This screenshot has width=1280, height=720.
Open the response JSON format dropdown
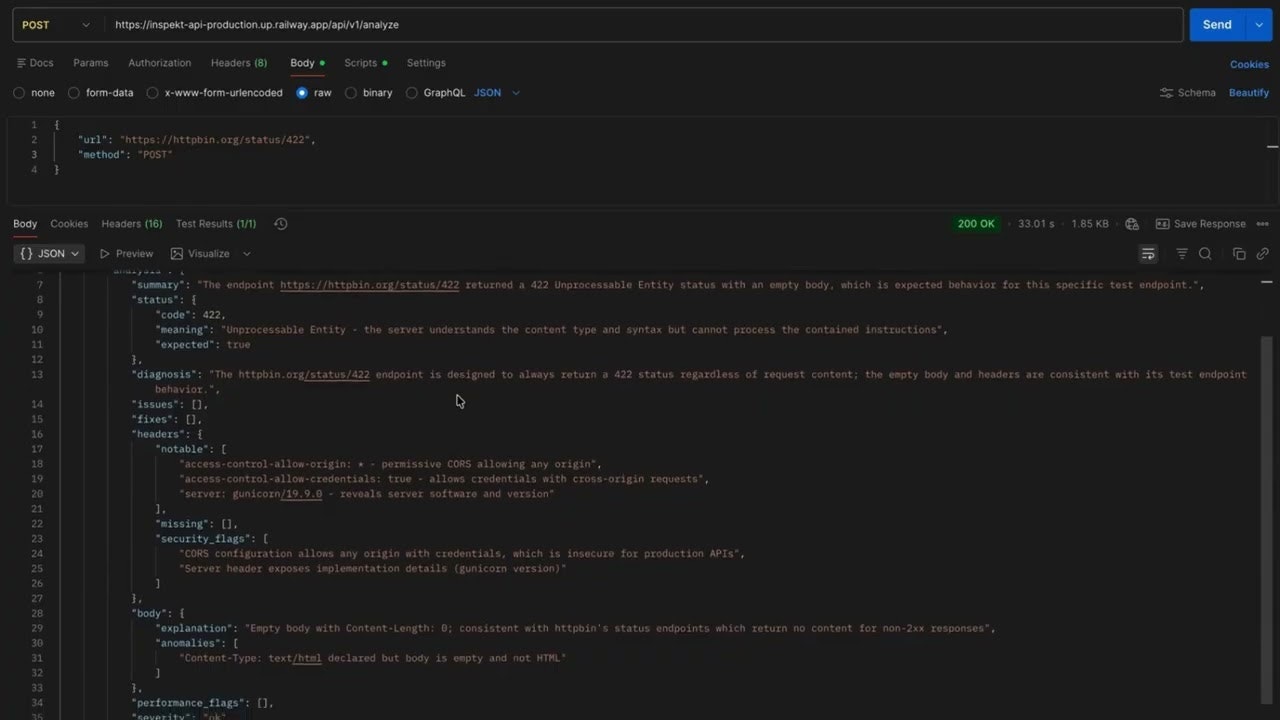point(49,254)
